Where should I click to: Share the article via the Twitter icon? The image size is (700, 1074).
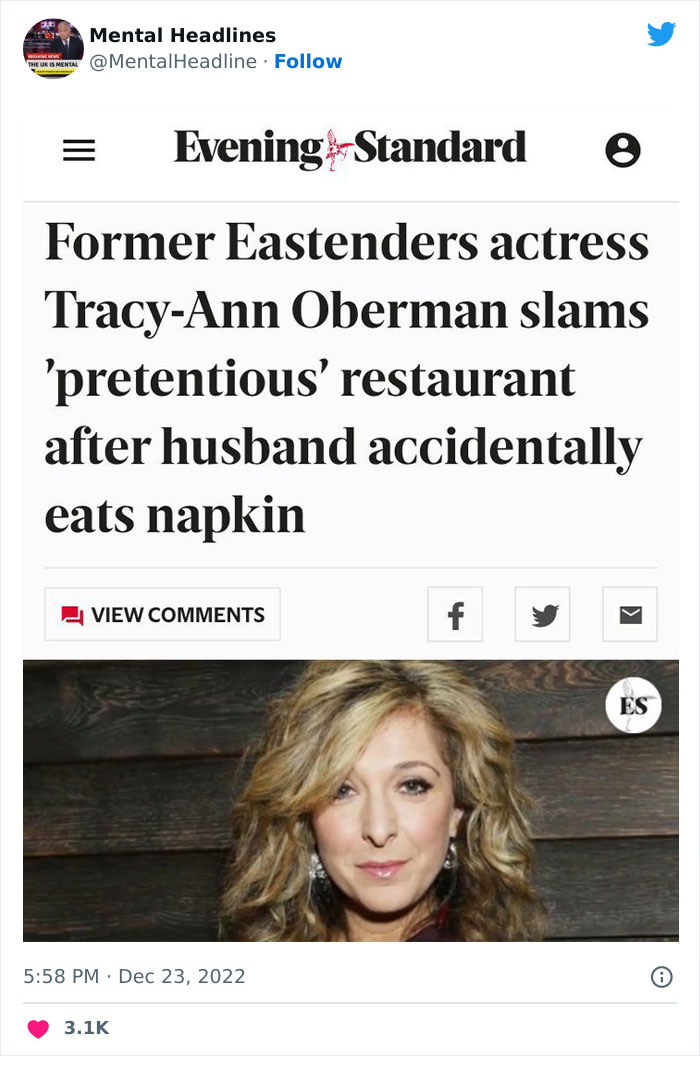click(542, 614)
